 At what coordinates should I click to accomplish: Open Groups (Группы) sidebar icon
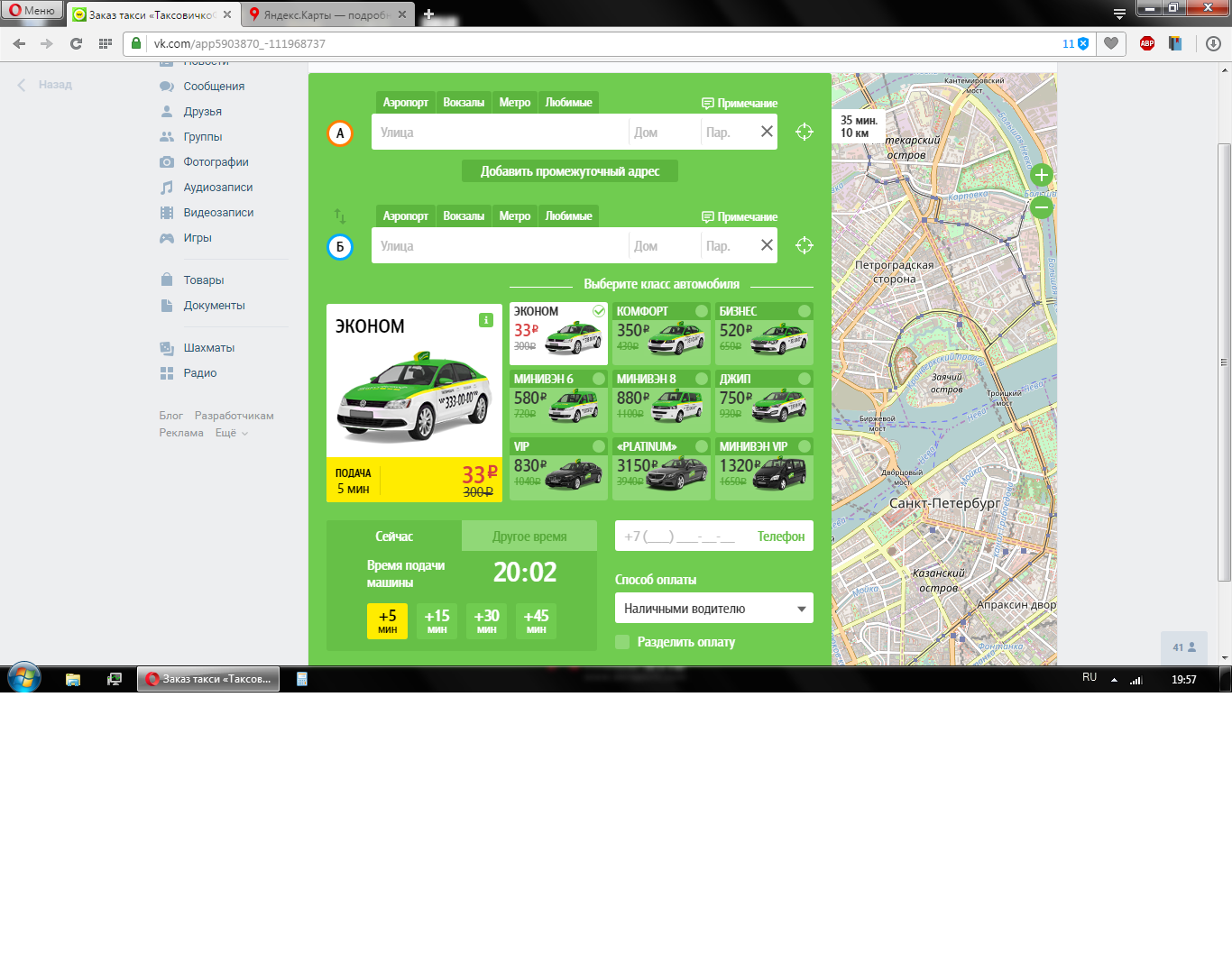pos(167,137)
